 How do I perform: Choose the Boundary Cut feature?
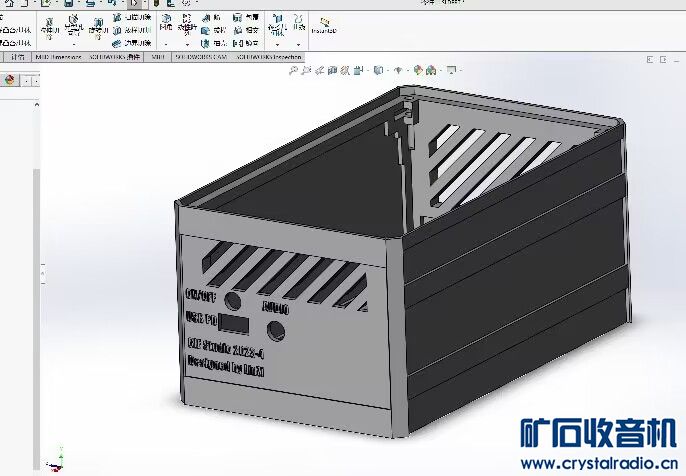[132, 43]
